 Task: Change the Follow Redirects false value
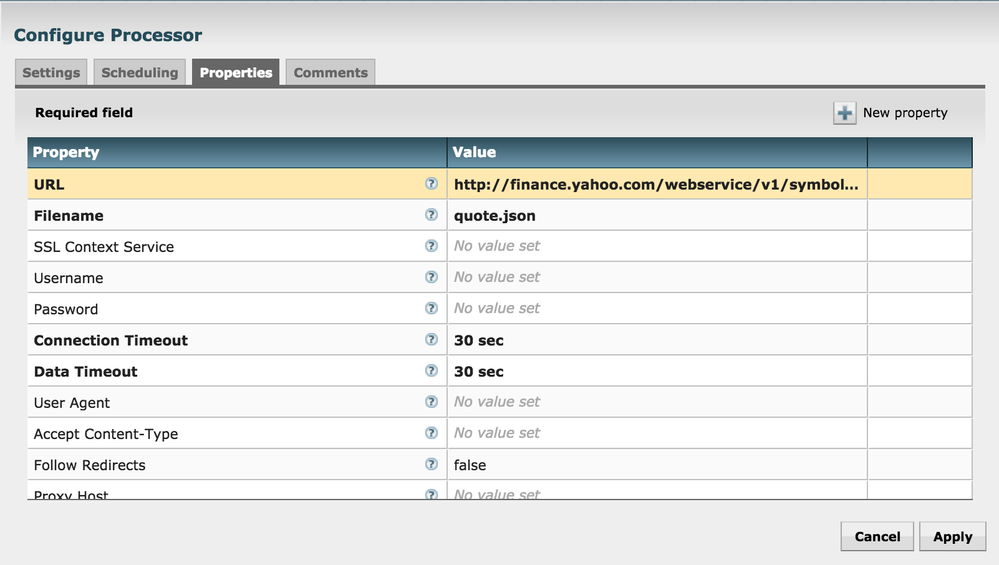(656, 465)
